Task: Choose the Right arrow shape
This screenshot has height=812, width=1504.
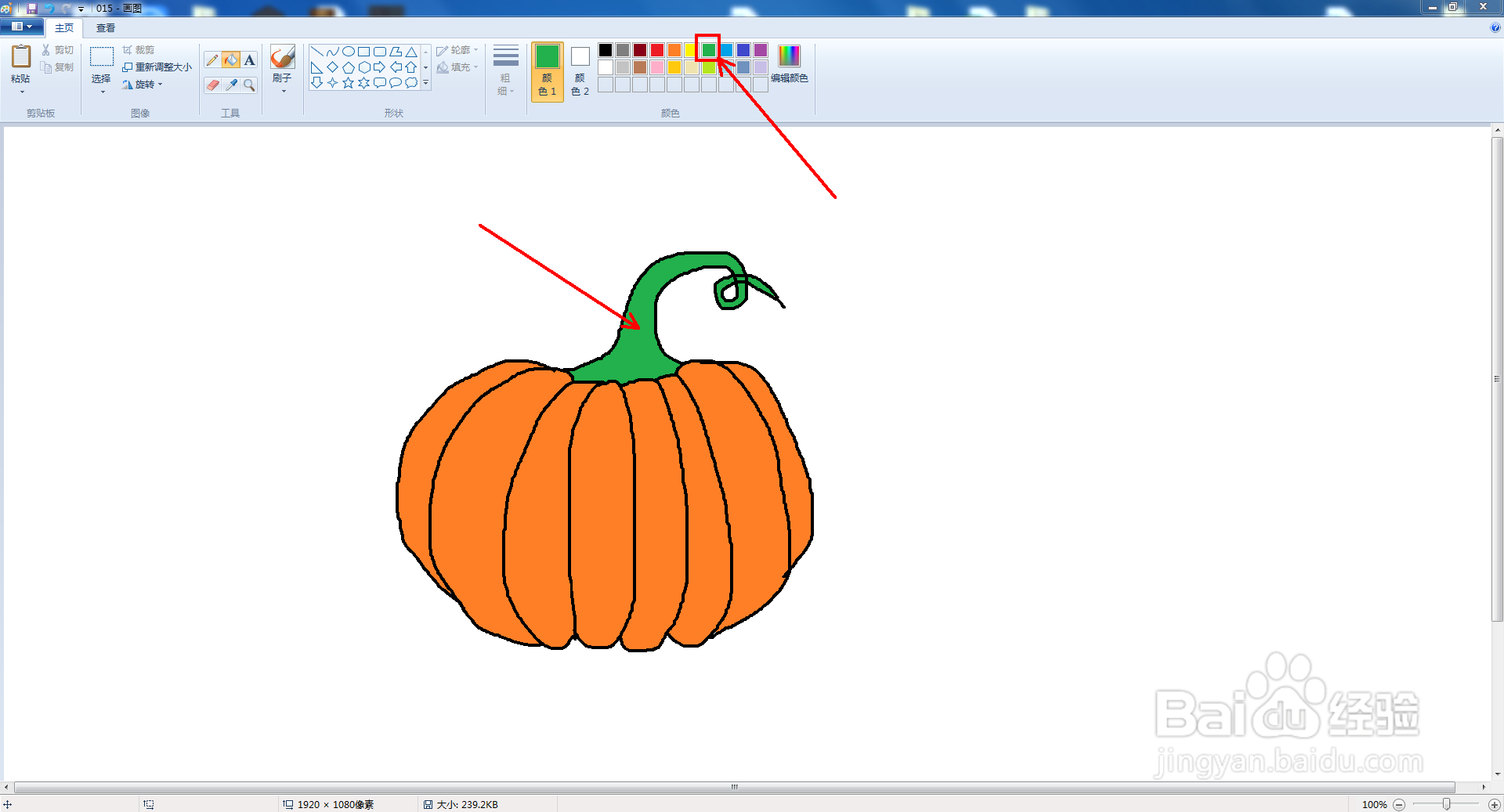Action: [380, 67]
